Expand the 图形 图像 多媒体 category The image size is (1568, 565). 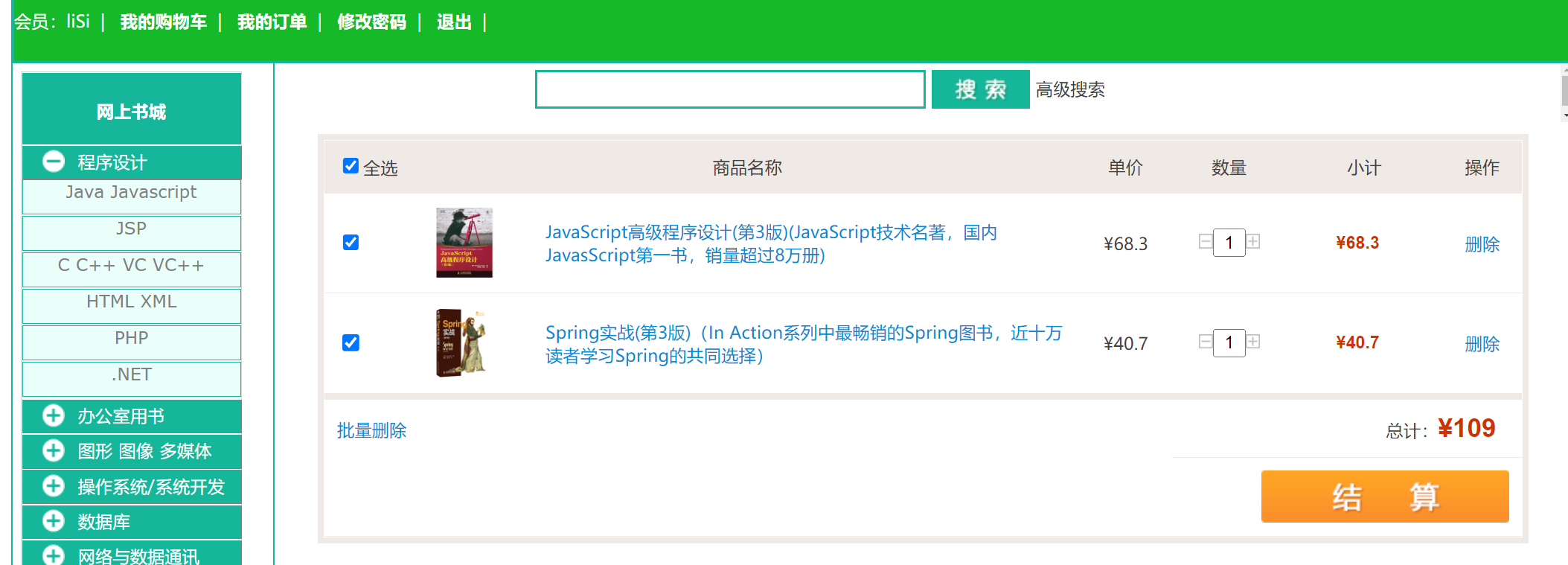(54, 450)
